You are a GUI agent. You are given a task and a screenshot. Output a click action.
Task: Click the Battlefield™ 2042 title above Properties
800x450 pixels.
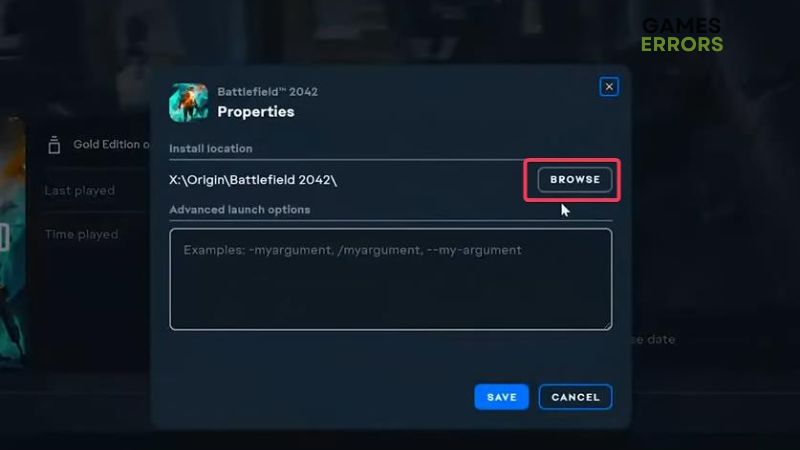coord(267,92)
